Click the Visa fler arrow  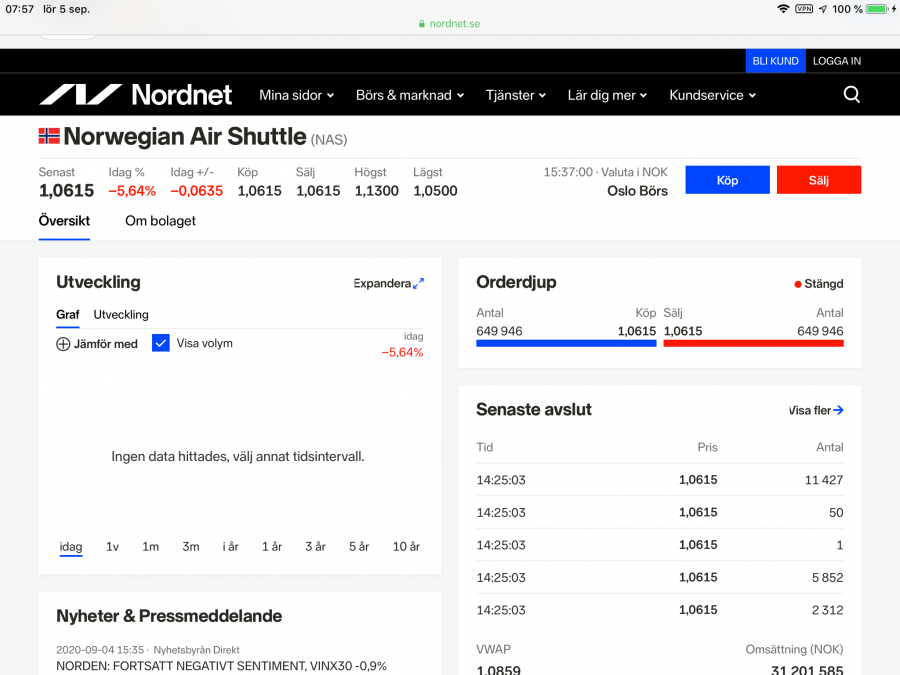pos(838,410)
